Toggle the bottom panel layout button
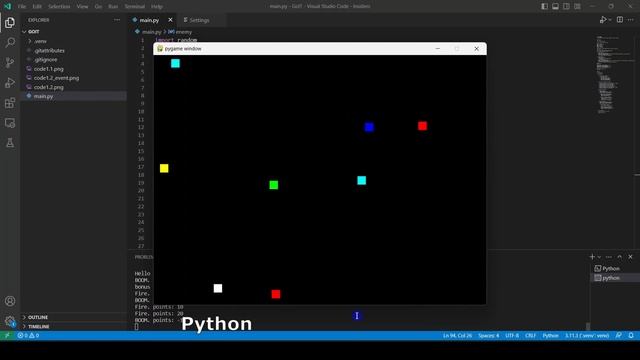 (556, 6)
